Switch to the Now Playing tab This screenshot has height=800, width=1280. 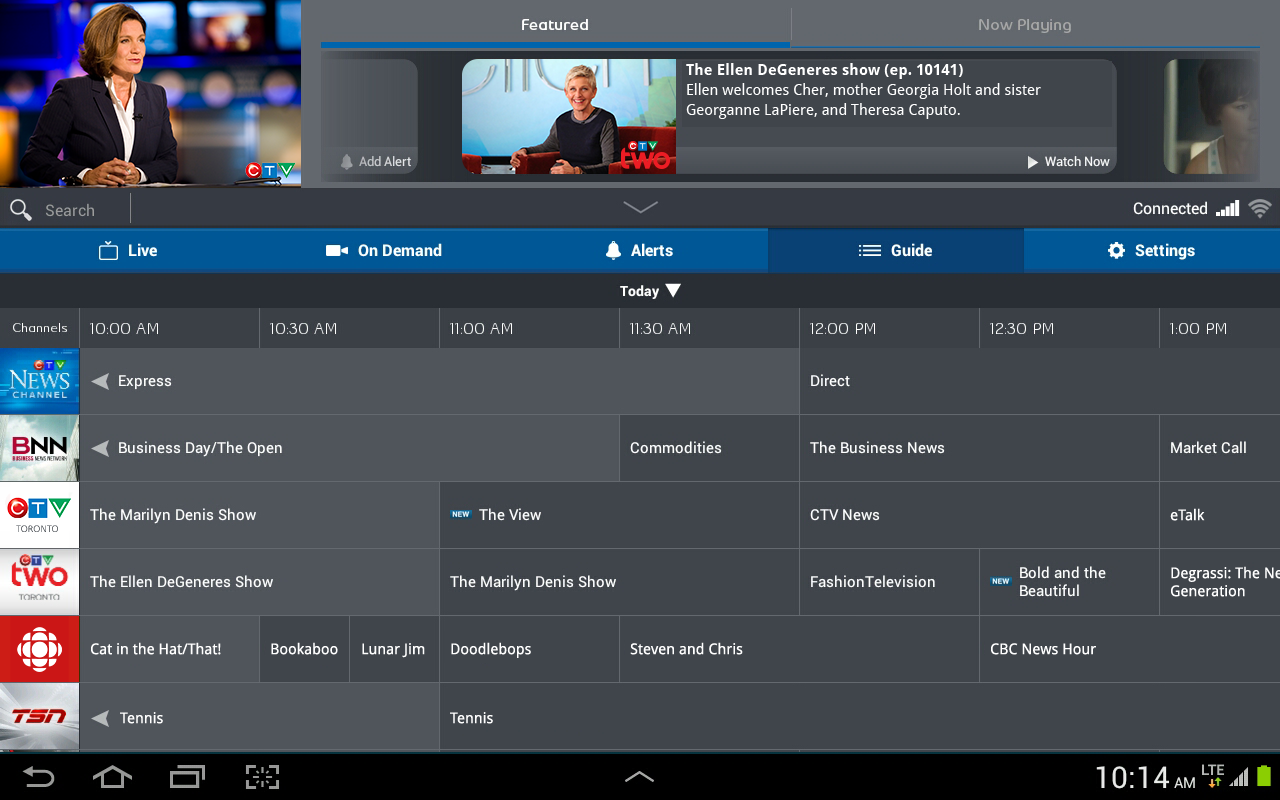[1025, 25]
